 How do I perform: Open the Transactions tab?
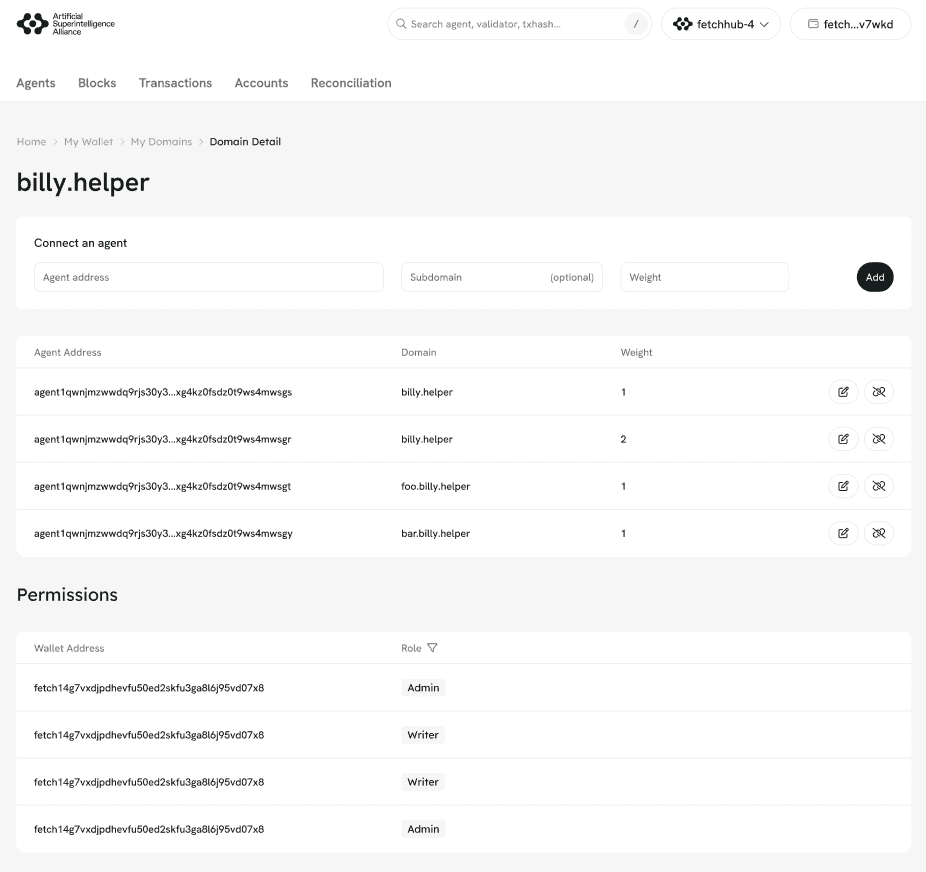[x=175, y=83]
